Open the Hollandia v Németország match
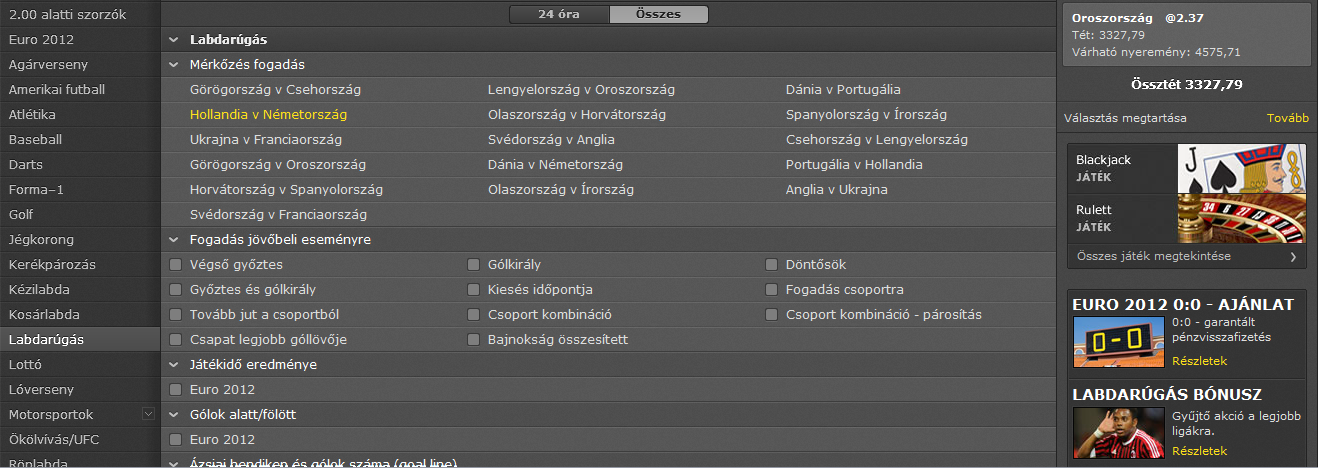Screen dimensions: 1318x468 coord(269,115)
